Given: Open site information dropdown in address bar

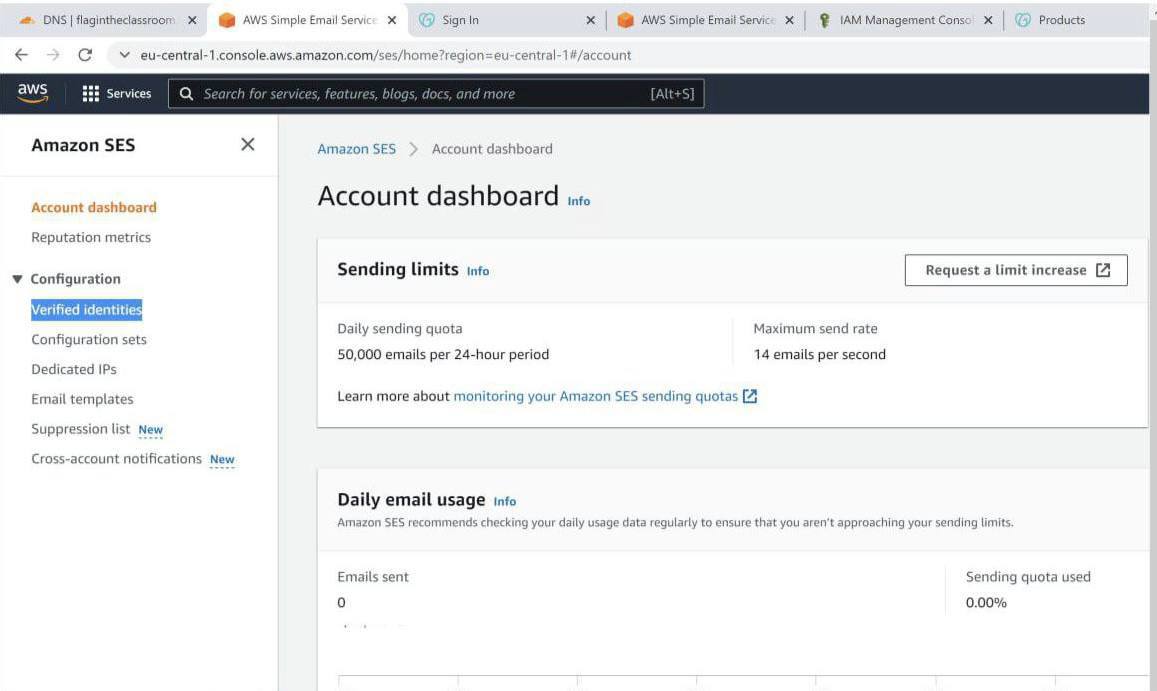Looking at the screenshot, I should [x=124, y=55].
